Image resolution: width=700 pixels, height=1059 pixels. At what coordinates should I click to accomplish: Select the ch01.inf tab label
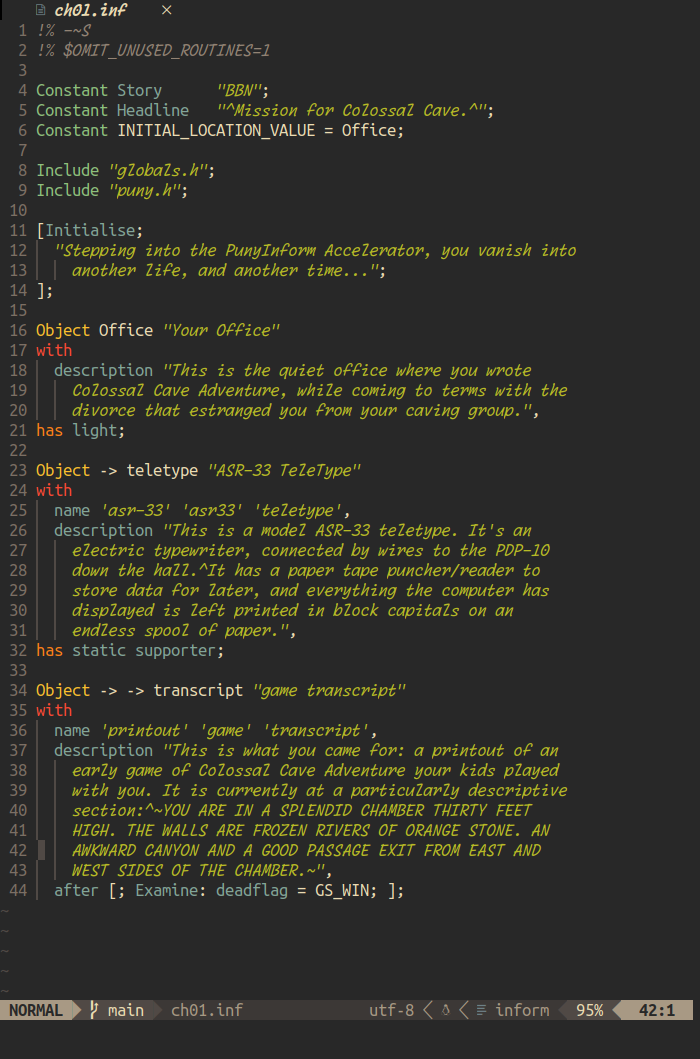89,10
